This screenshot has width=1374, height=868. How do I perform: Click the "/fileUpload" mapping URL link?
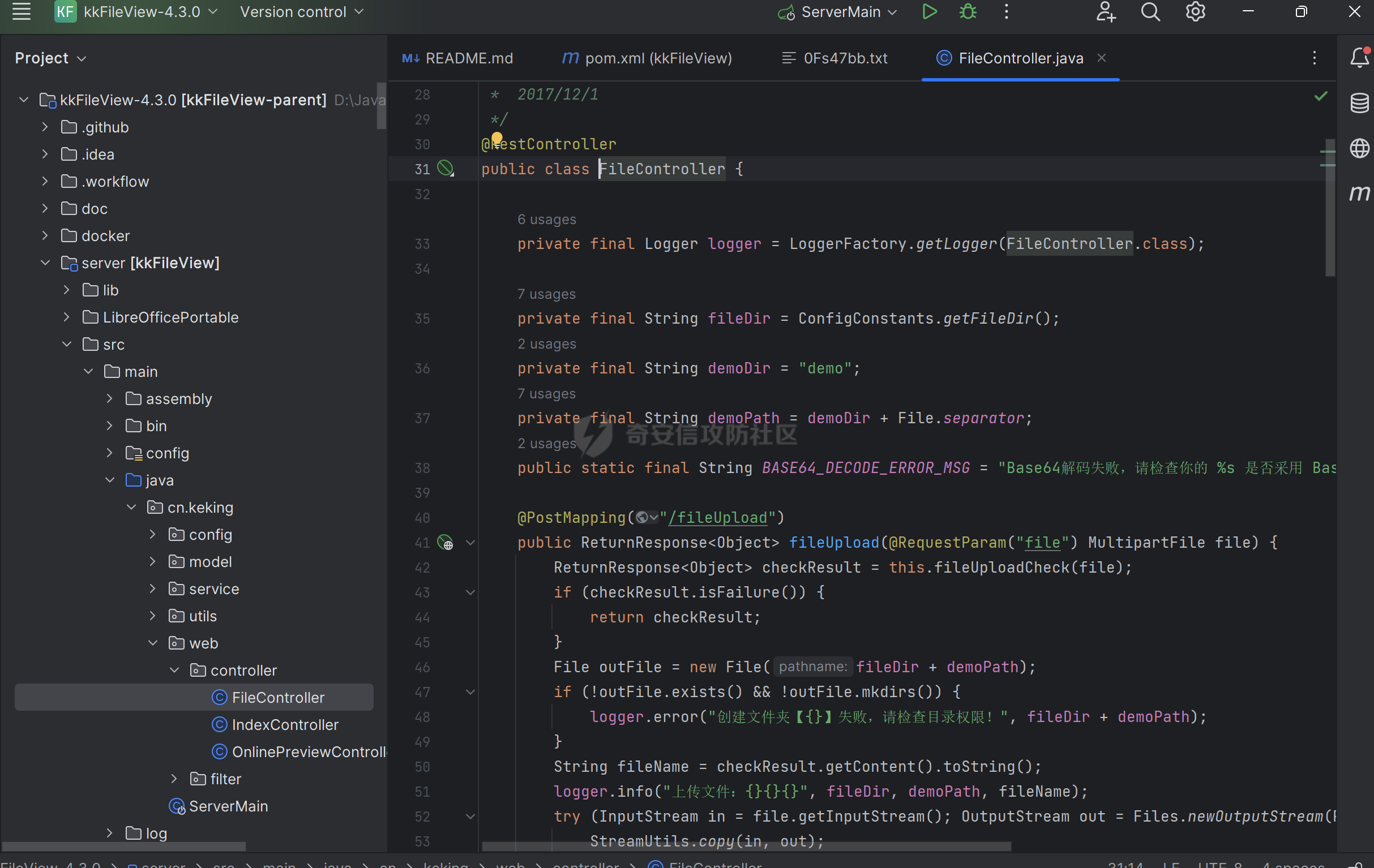tap(718, 517)
